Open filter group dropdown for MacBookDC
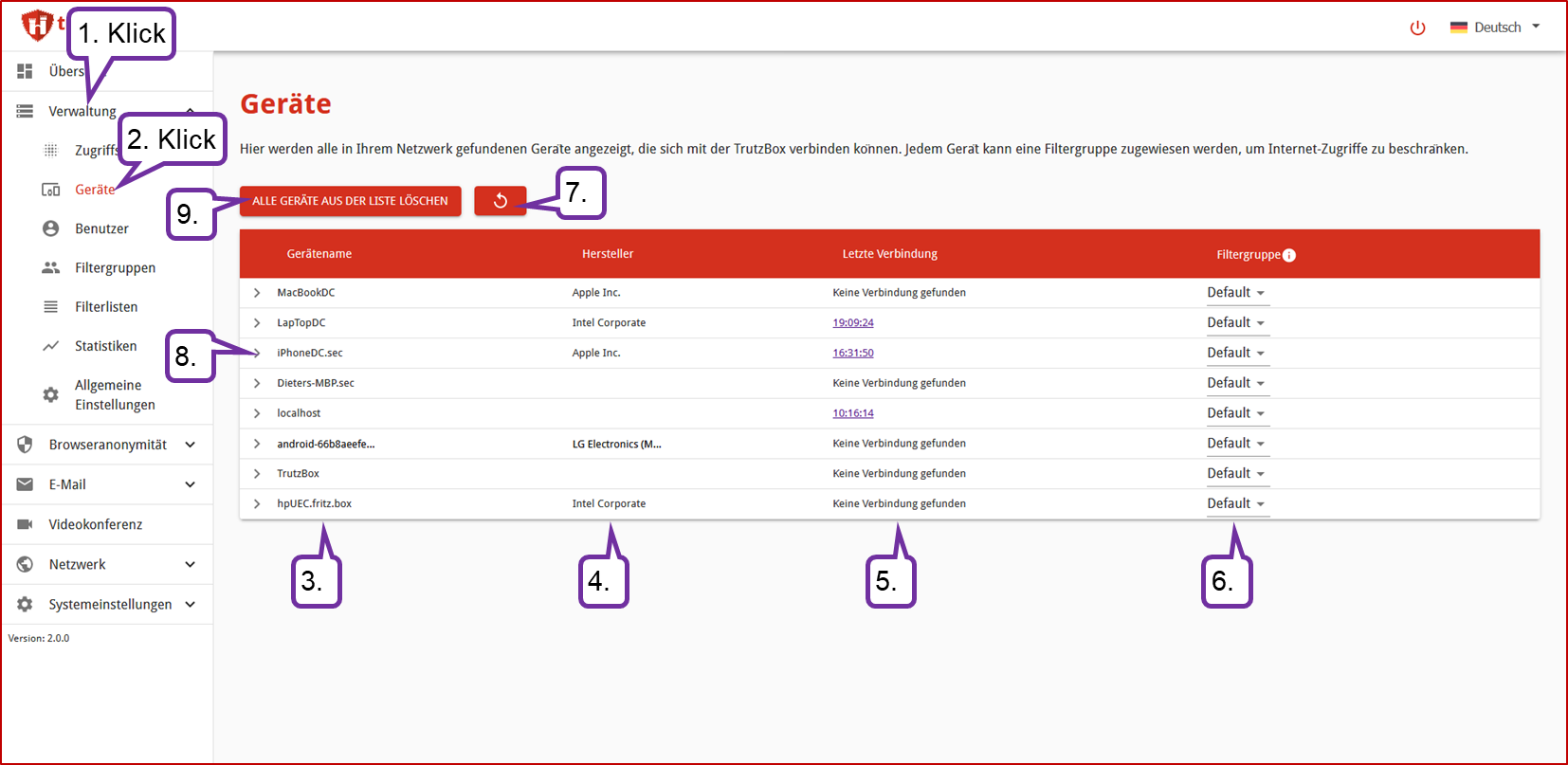 click(1236, 293)
